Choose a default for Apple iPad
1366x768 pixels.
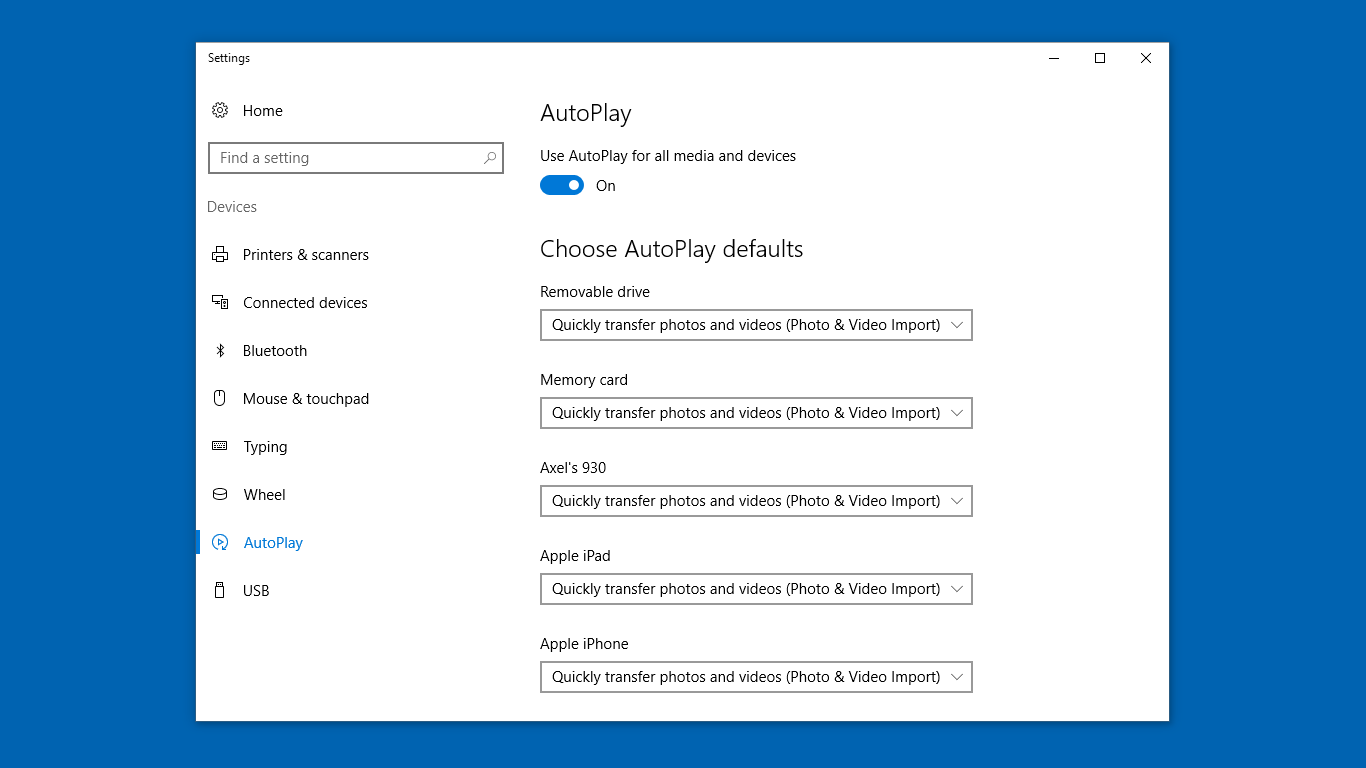(x=756, y=589)
